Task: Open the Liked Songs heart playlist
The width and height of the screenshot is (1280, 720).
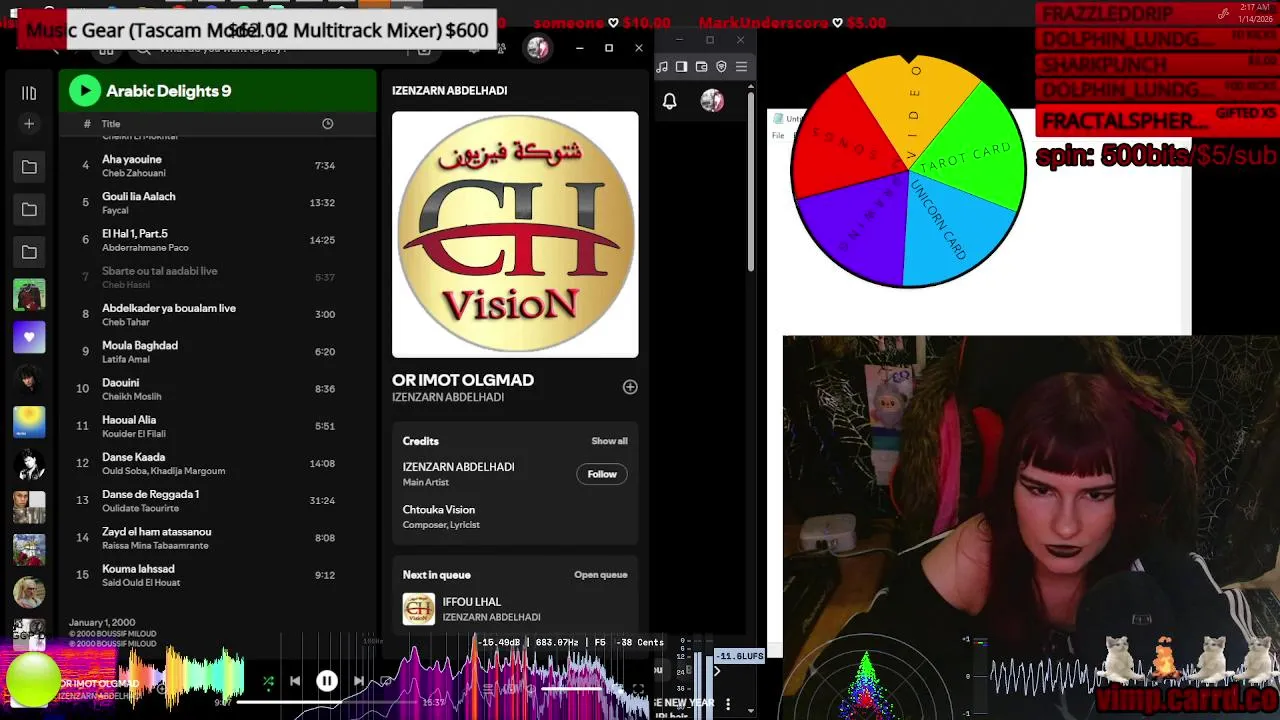Action: click(x=29, y=337)
